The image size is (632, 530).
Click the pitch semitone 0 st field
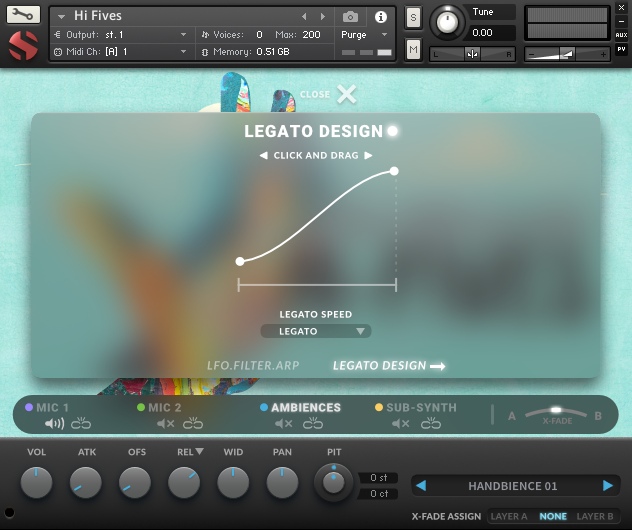[378, 478]
